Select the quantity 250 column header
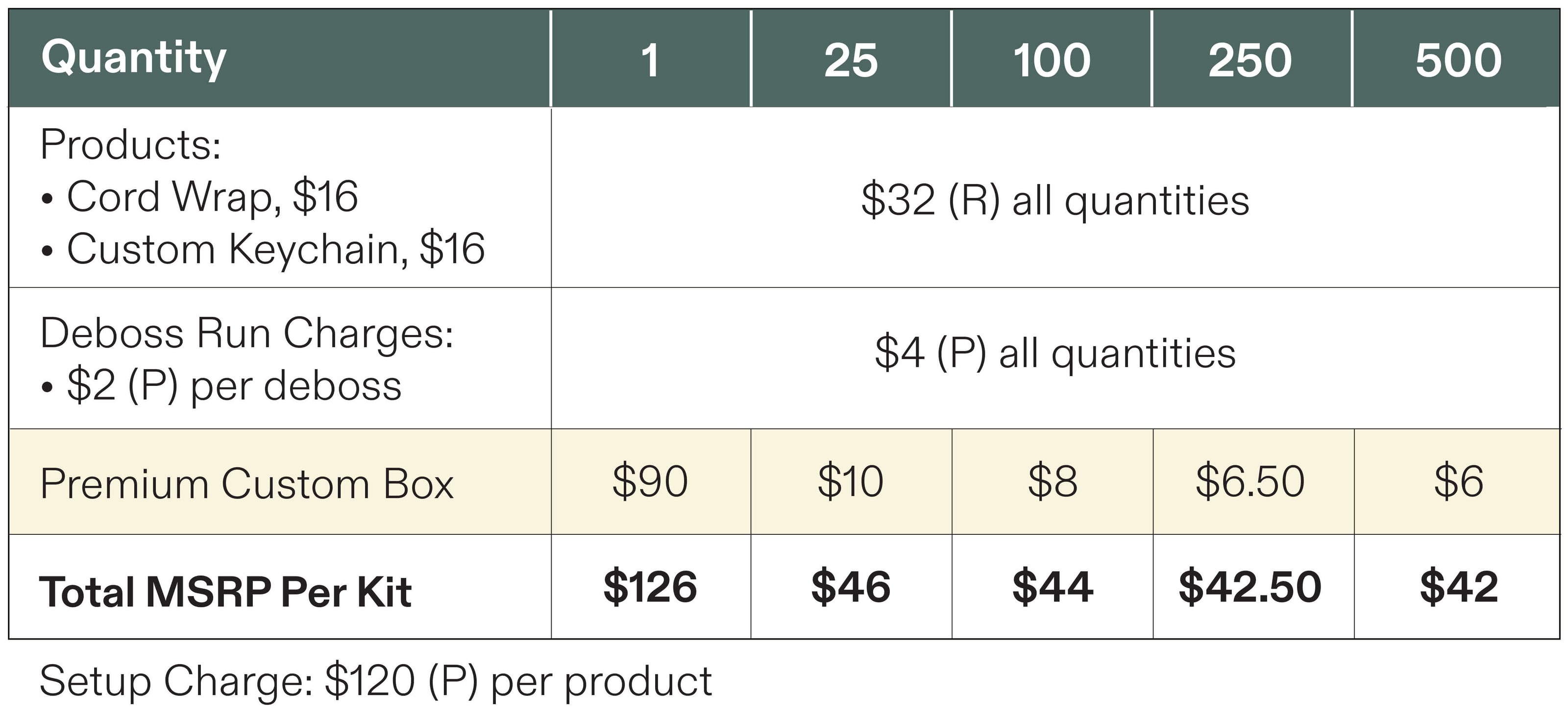 pyautogui.click(x=1251, y=58)
